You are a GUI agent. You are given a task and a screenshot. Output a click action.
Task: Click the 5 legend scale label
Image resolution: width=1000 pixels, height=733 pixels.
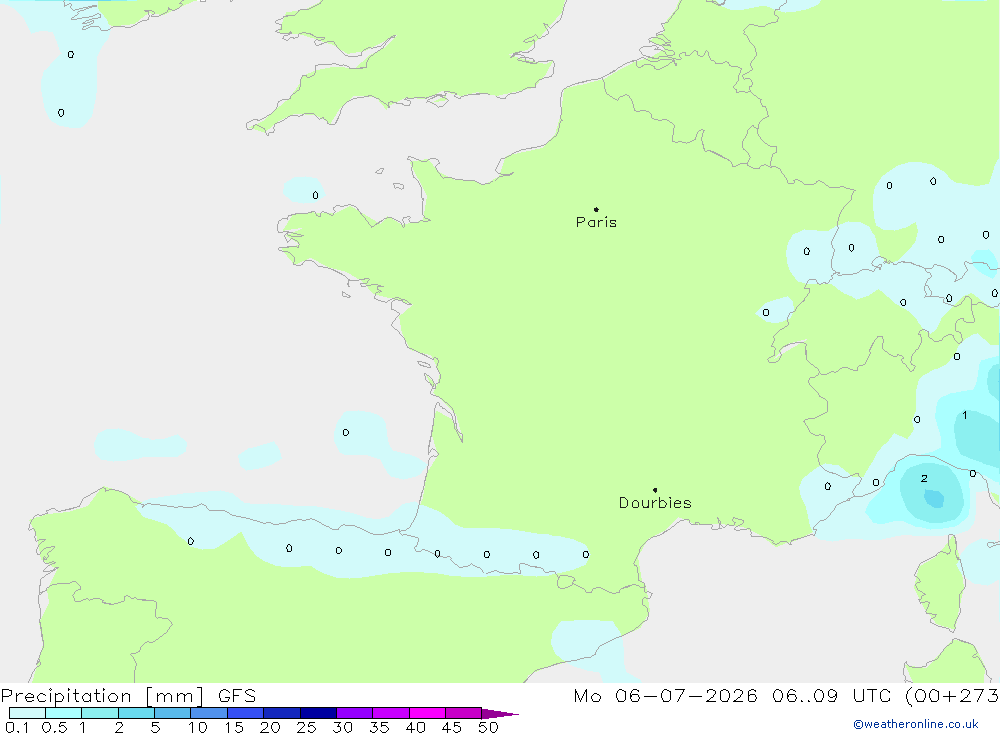[x=155, y=727]
